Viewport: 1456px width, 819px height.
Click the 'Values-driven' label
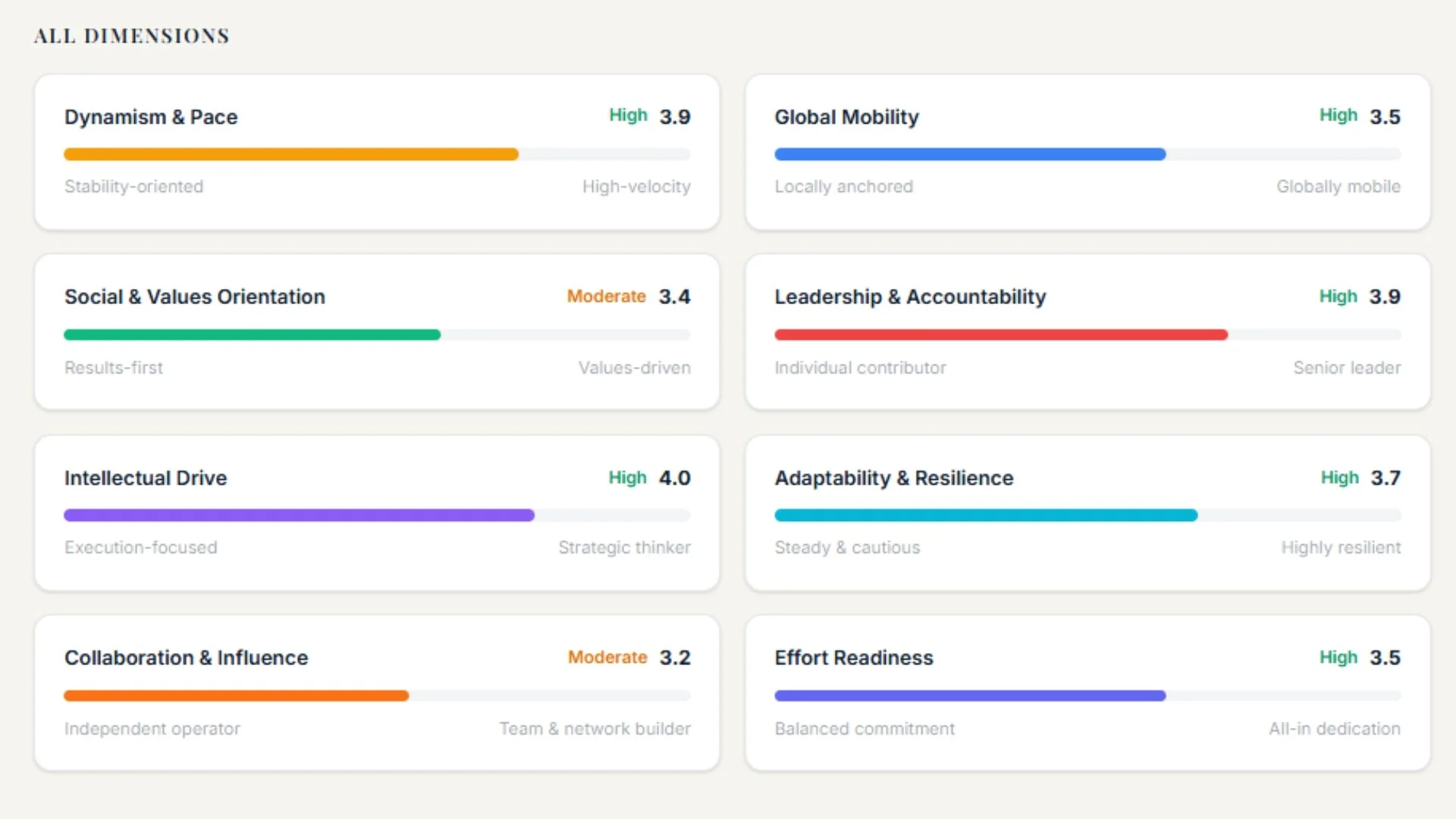tap(635, 368)
